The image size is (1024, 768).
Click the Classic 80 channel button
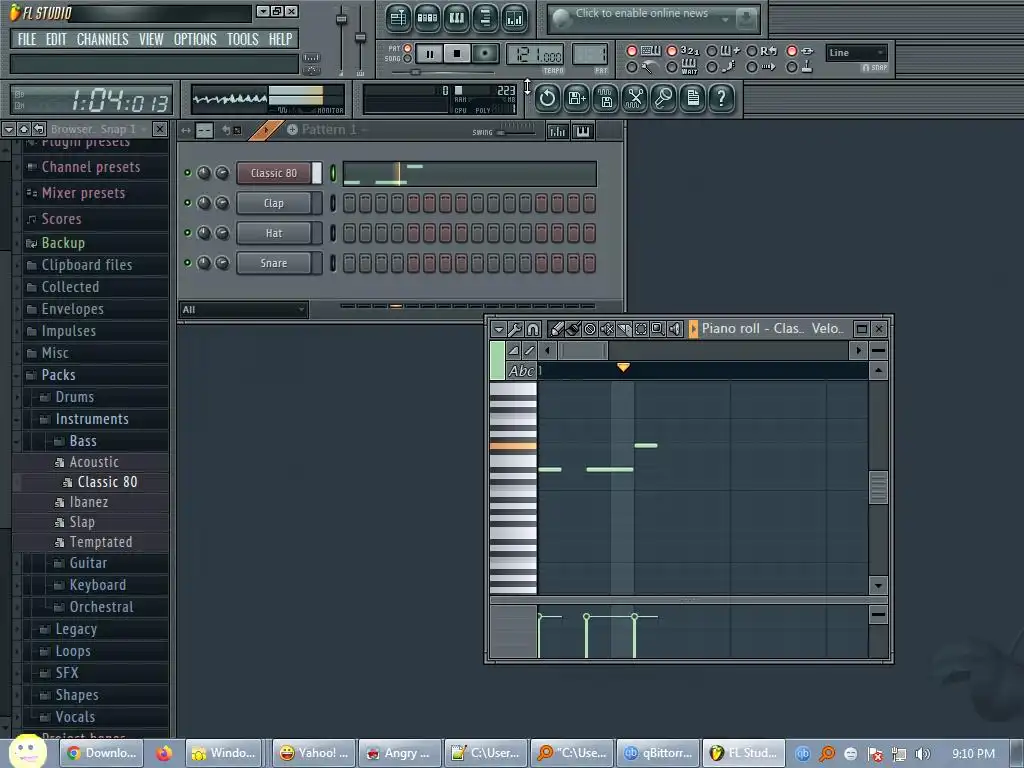(x=274, y=173)
